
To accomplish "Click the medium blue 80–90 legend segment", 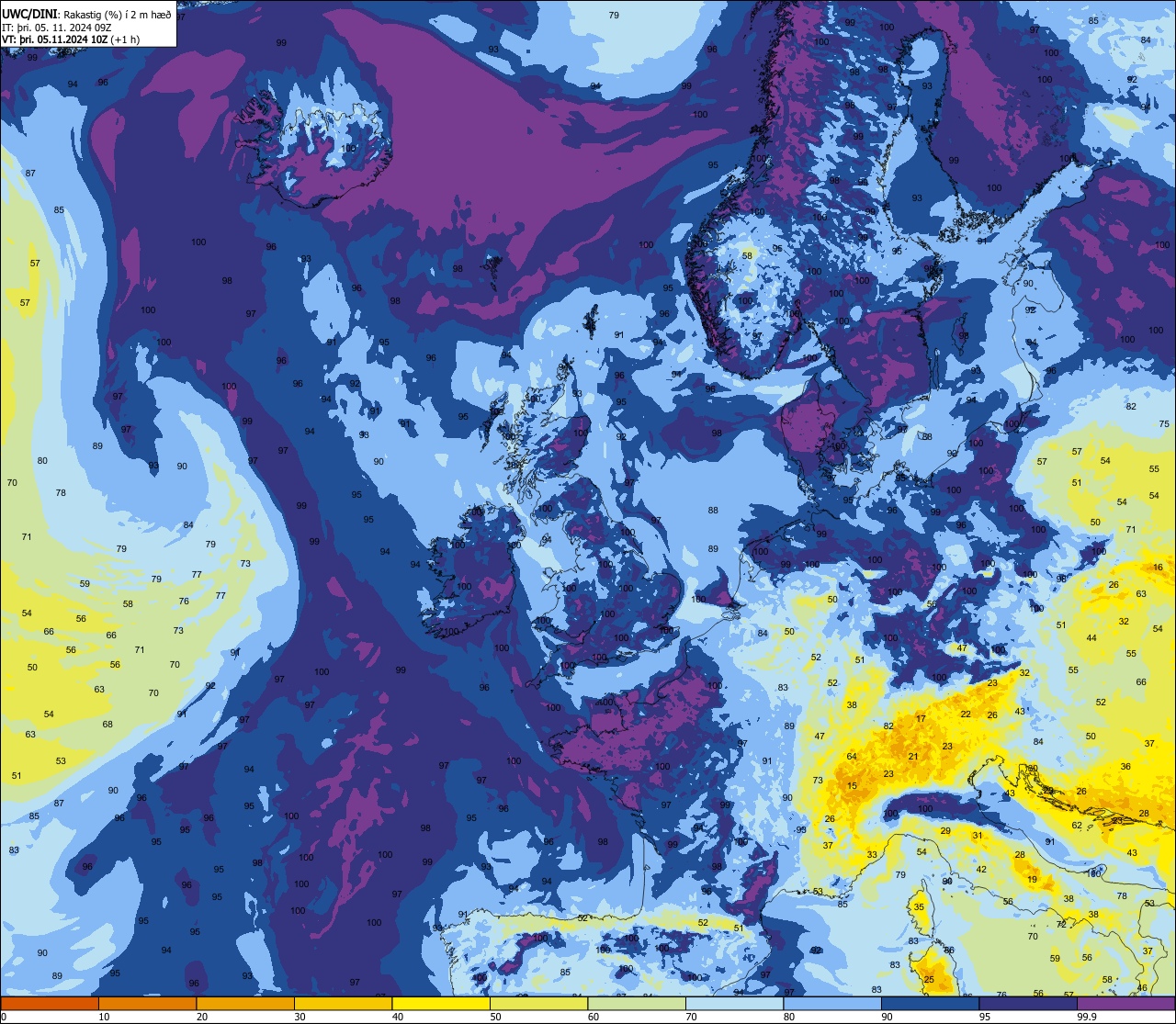I will click(x=832, y=1004).
